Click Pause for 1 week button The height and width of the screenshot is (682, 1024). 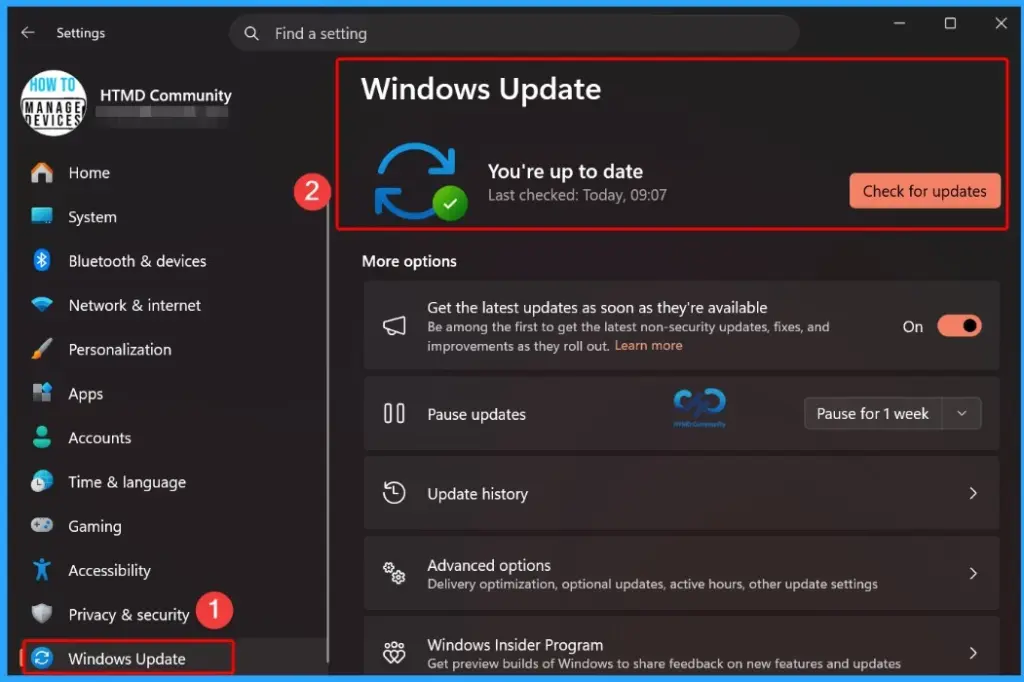pyautogui.click(x=872, y=414)
